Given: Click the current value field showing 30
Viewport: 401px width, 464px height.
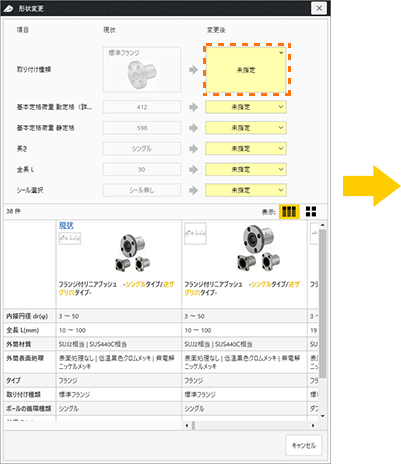Looking at the screenshot, I should point(142,169).
